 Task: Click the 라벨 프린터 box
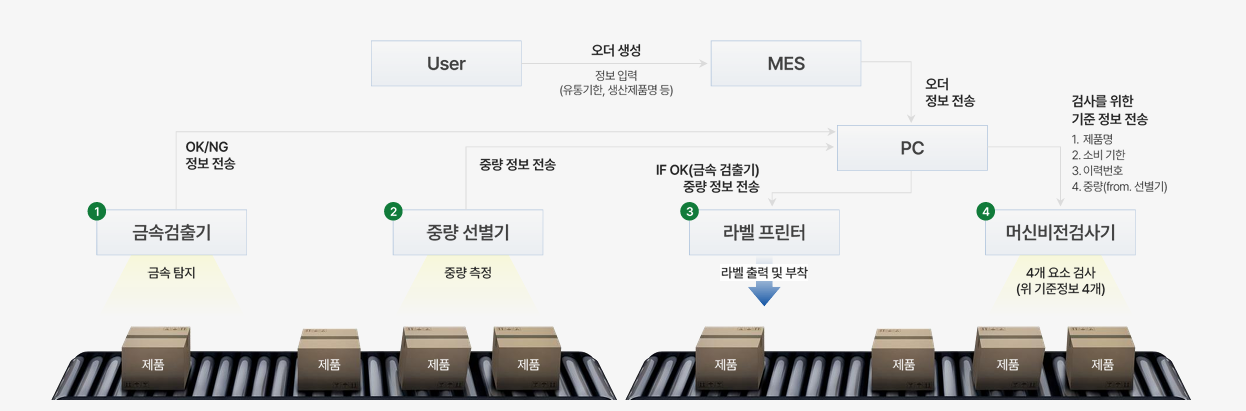tap(764, 233)
